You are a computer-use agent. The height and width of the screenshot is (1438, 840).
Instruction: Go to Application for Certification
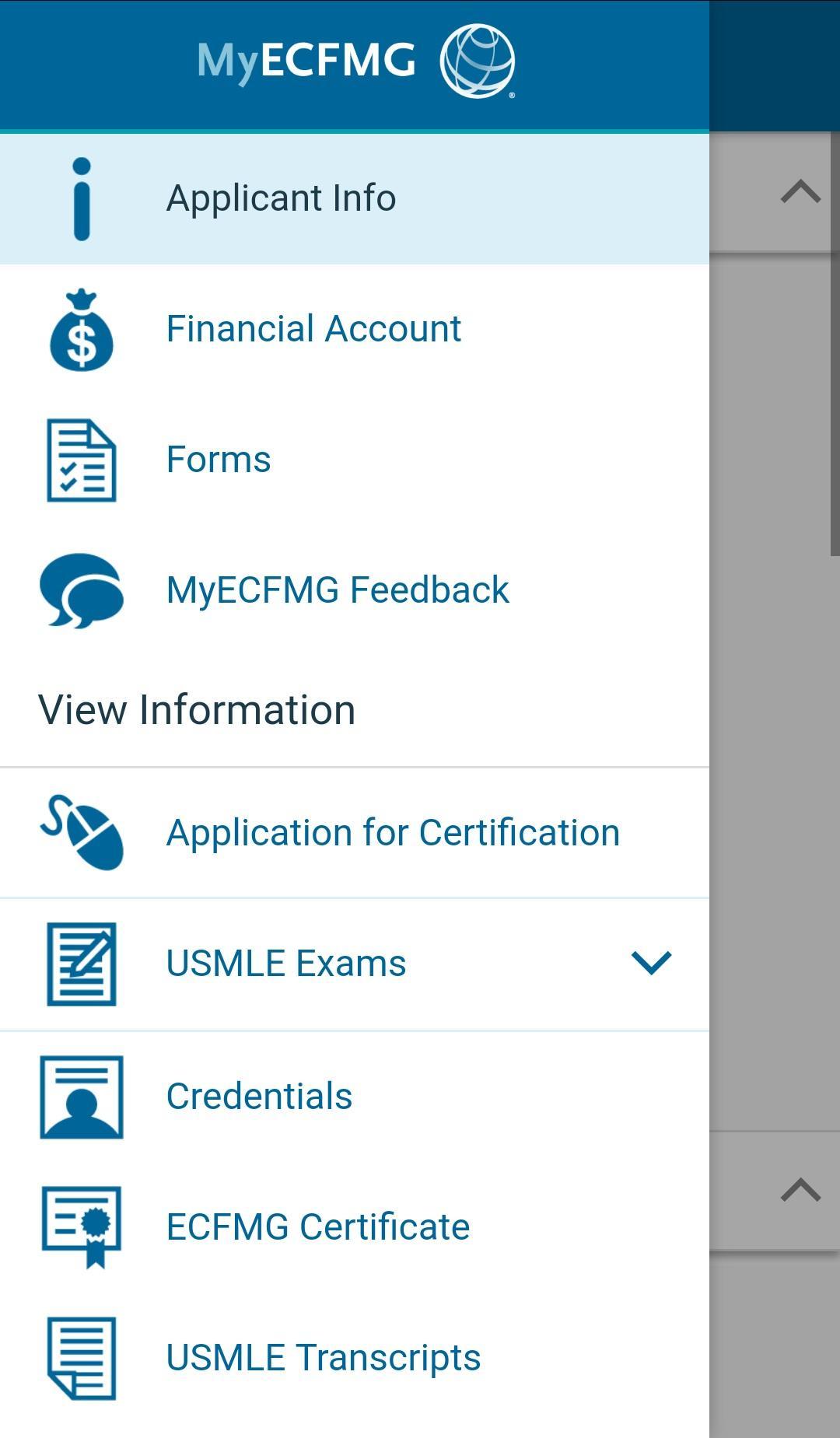point(393,833)
